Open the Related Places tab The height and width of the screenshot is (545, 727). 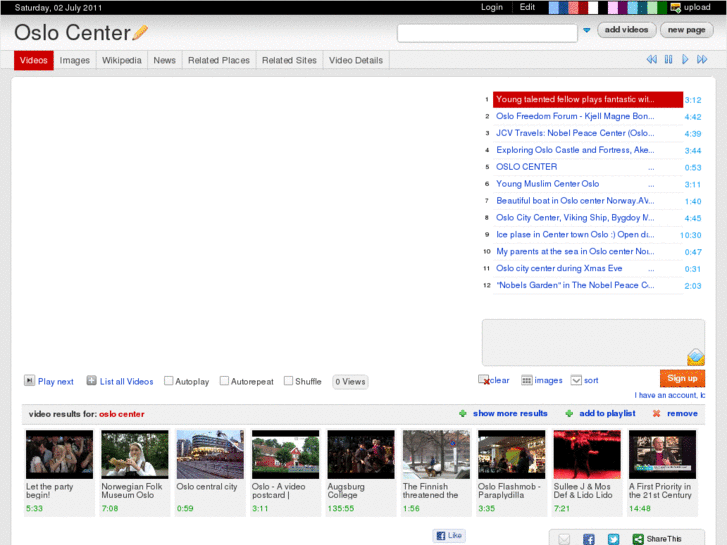coord(219,60)
